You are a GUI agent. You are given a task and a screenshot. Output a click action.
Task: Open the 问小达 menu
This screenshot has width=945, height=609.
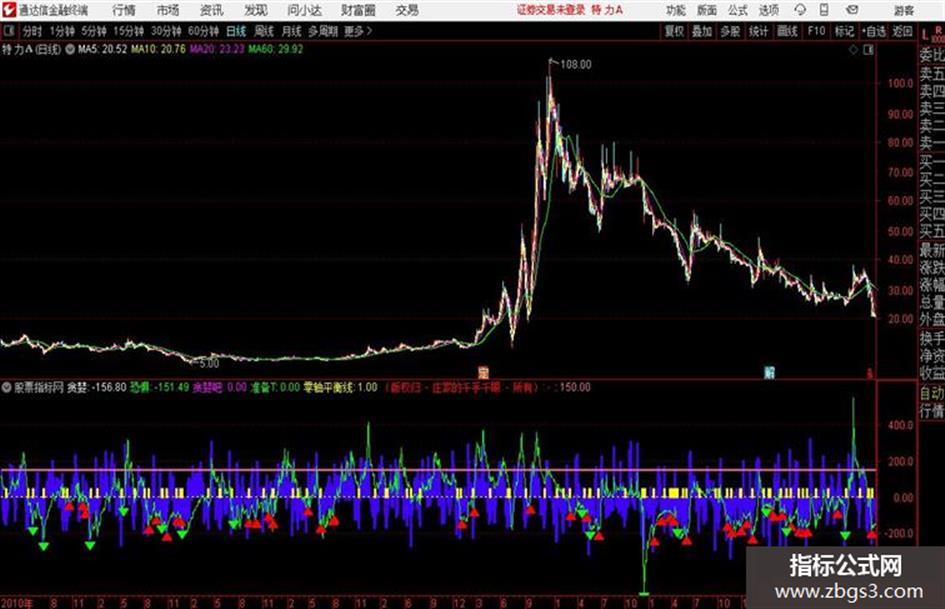click(x=304, y=10)
